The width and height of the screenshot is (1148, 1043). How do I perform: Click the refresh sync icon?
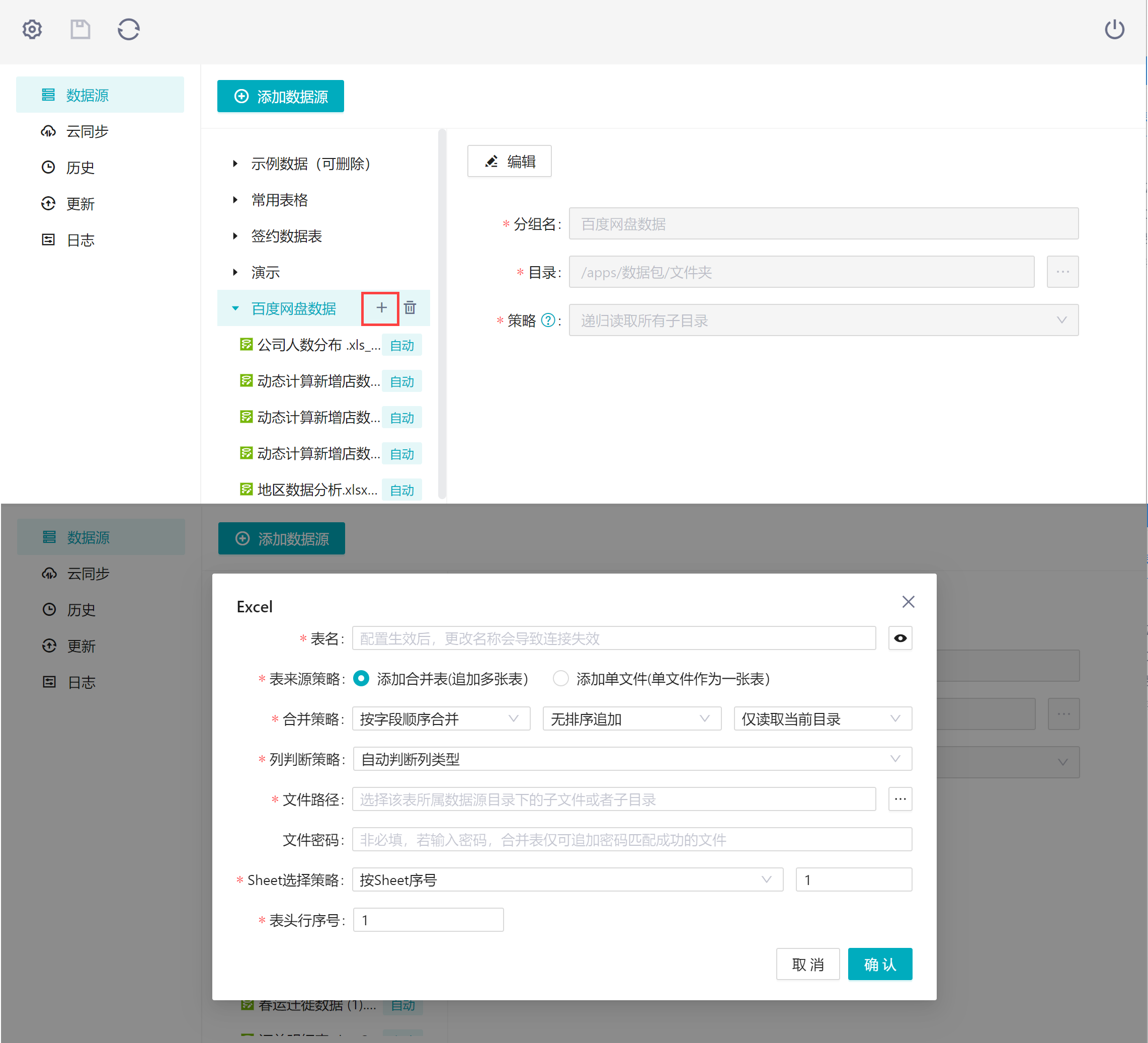coord(129,29)
